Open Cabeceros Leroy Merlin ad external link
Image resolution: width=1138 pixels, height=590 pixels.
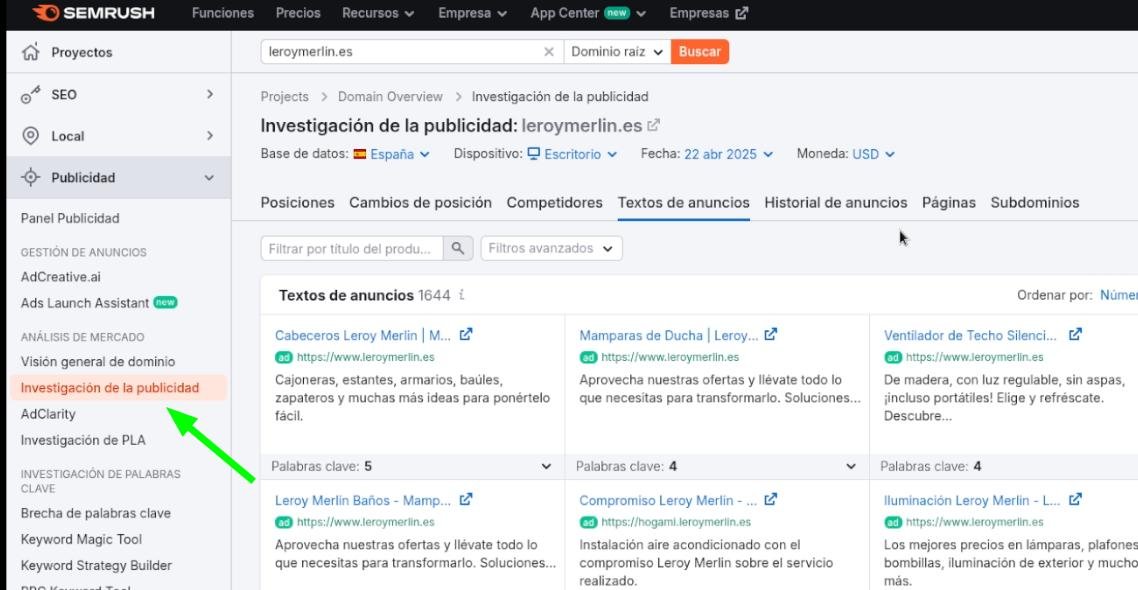(x=466, y=335)
